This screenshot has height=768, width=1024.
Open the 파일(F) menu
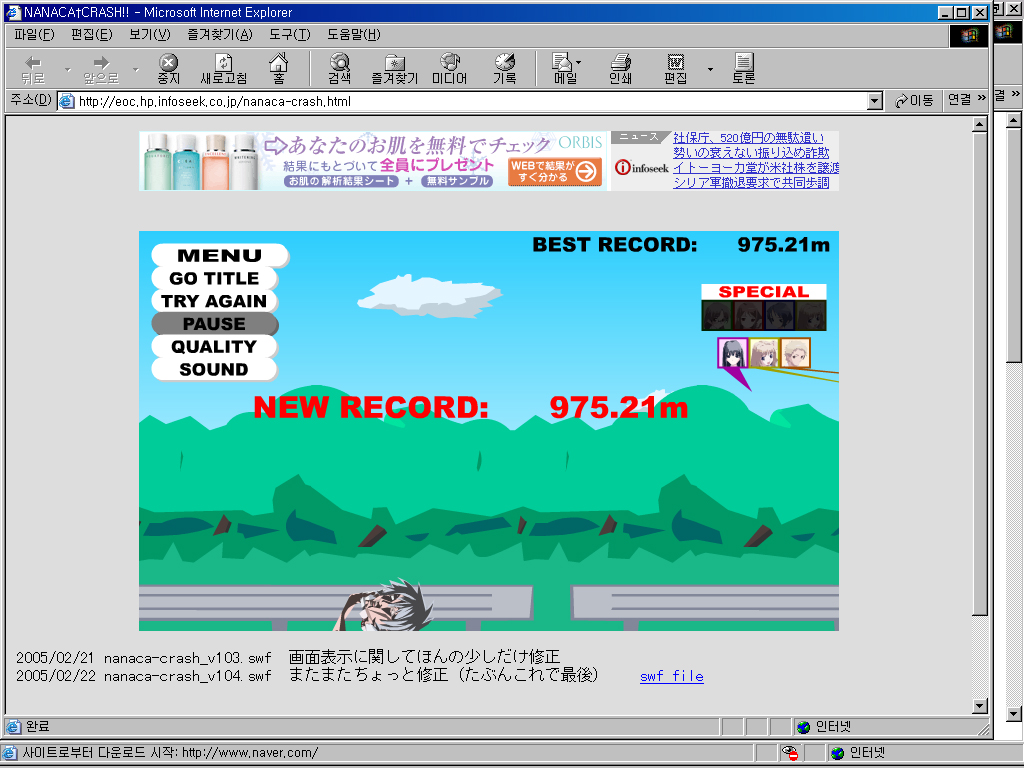[x=34, y=34]
